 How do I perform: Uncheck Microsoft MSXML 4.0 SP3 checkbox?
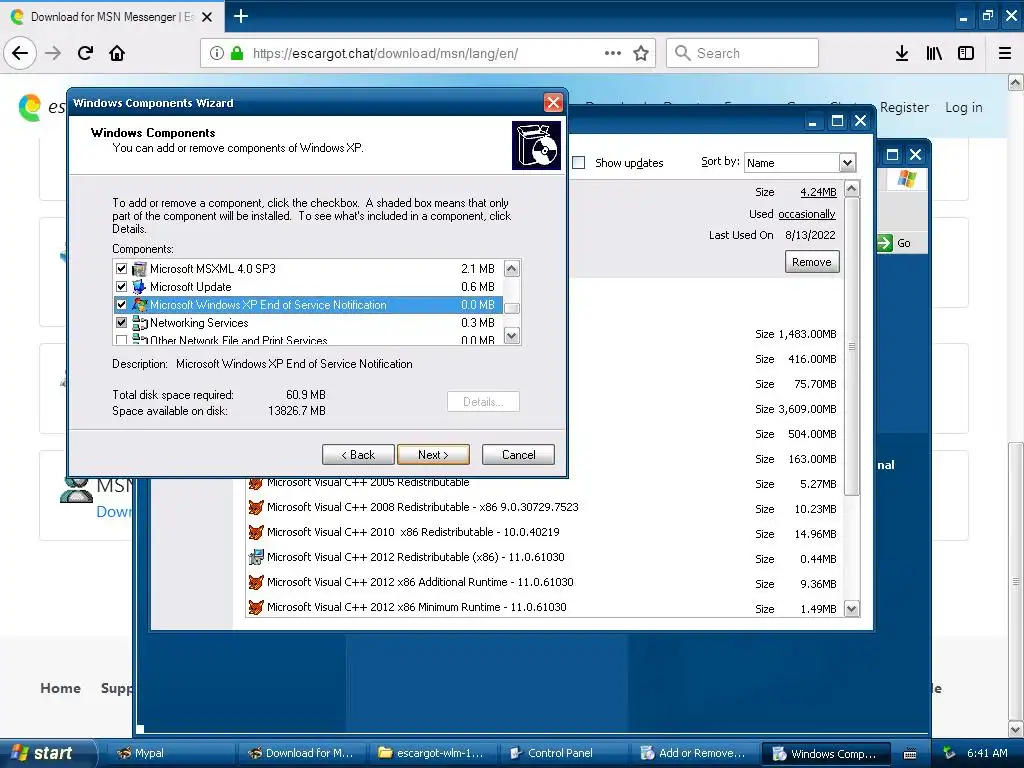click(121, 268)
